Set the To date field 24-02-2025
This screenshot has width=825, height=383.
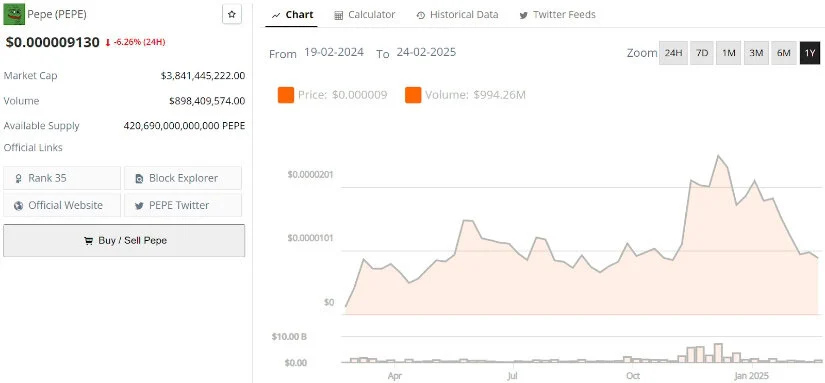pos(426,53)
